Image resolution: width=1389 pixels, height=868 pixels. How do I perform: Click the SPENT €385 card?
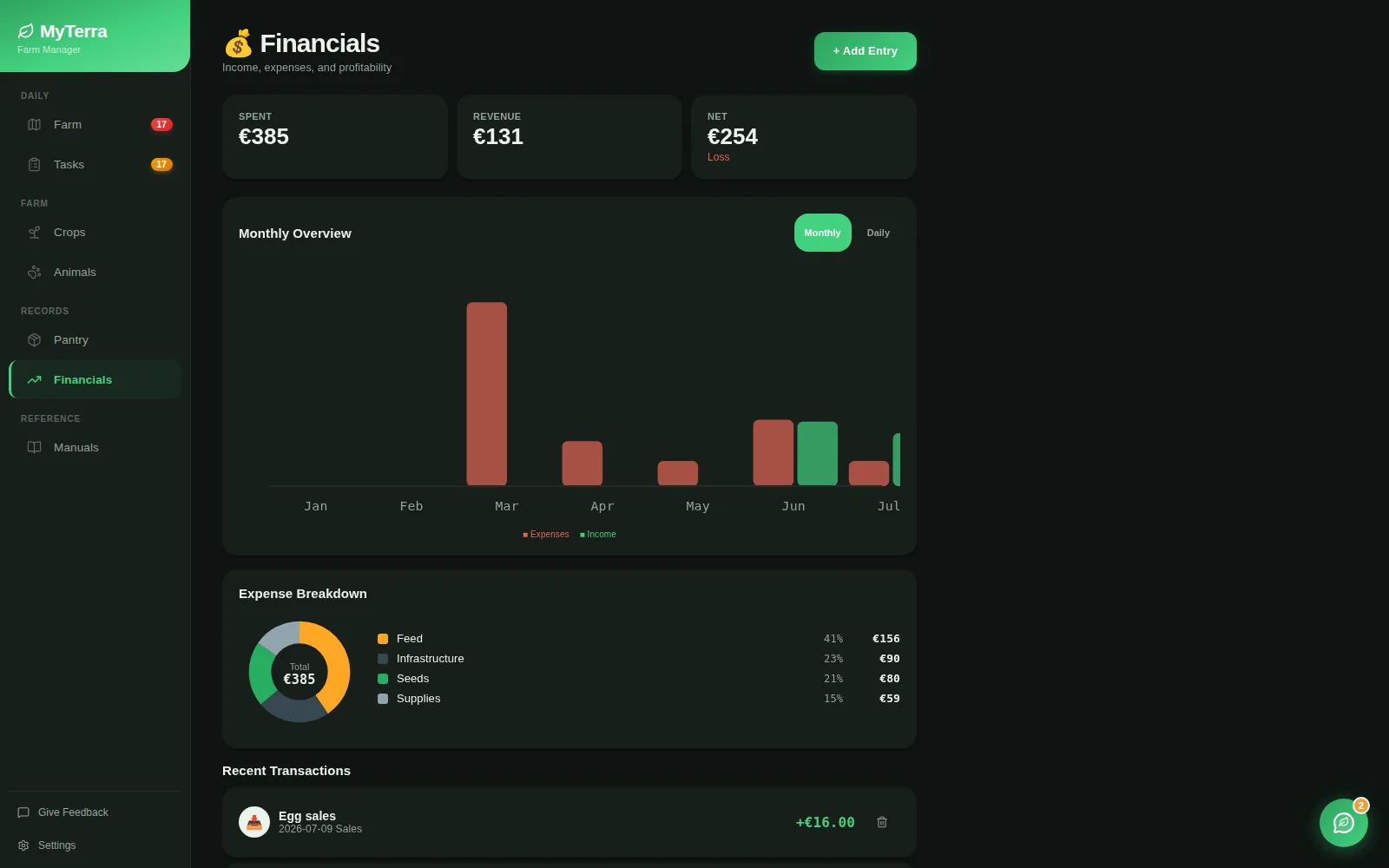[335, 137]
